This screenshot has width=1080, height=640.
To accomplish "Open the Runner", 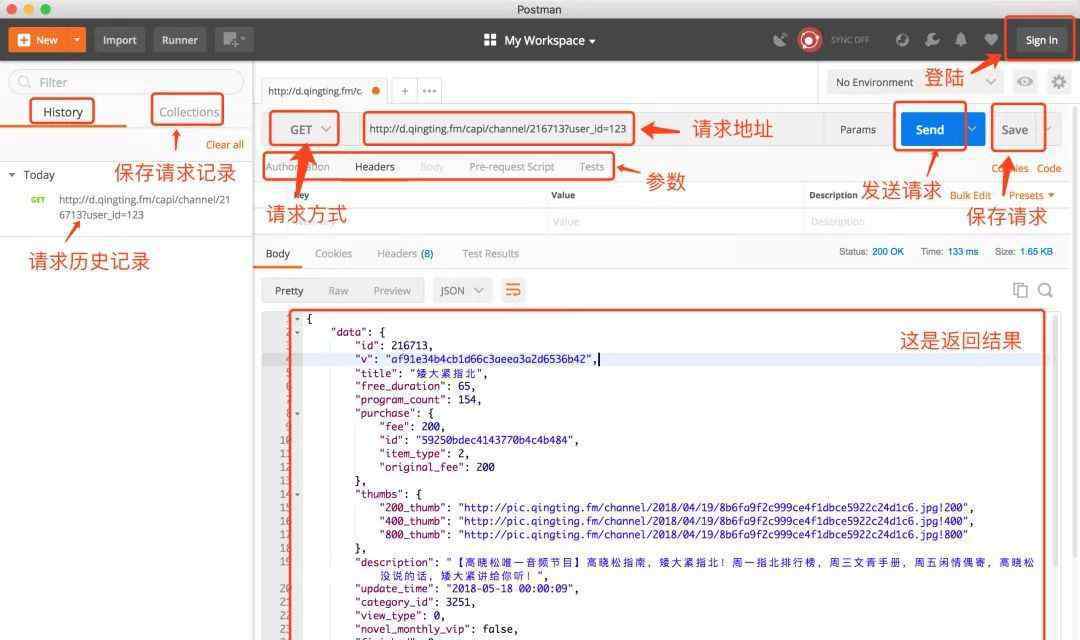I will coord(180,40).
